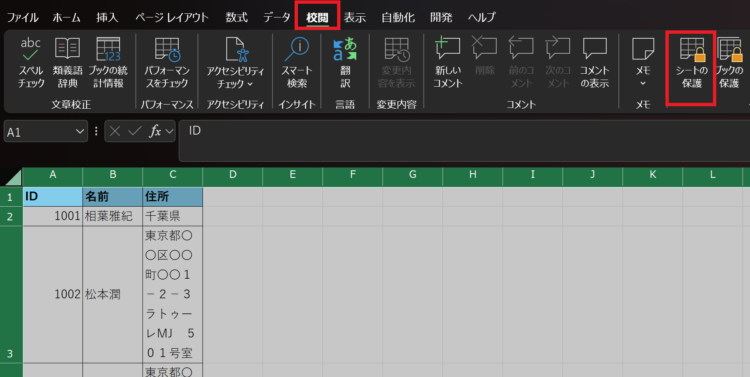Add a 新しいコメント new comment

(x=448, y=63)
